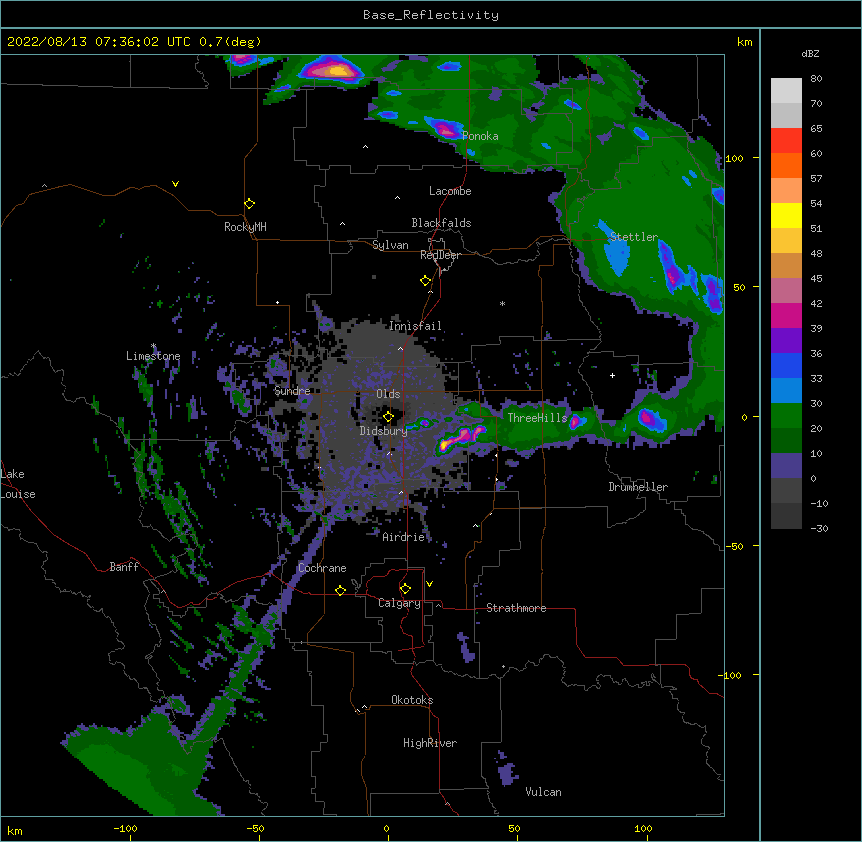This screenshot has width=862, height=842.
Task: Click the Lacombe city label
Action: [450, 191]
